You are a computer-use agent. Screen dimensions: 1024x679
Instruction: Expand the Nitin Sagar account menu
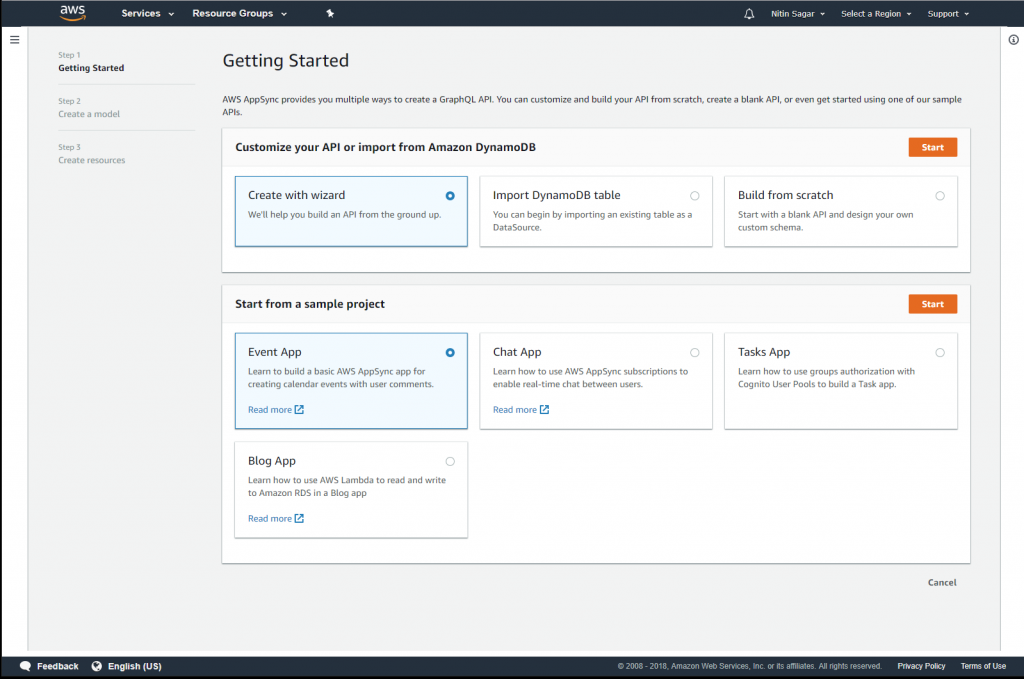pyautogui.click(x=797, y=14)
